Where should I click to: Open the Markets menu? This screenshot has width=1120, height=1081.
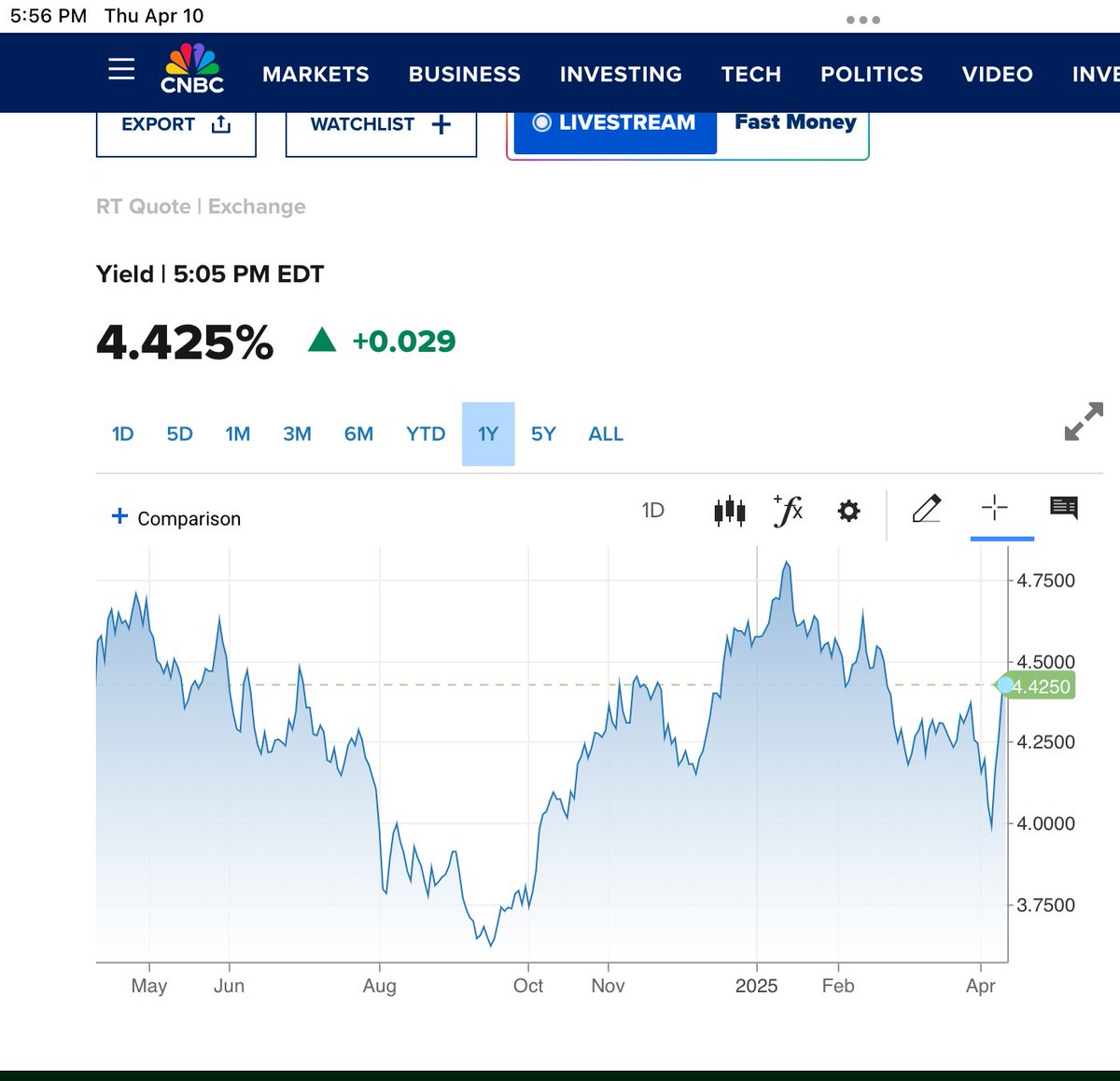click(x=315, y=75)
